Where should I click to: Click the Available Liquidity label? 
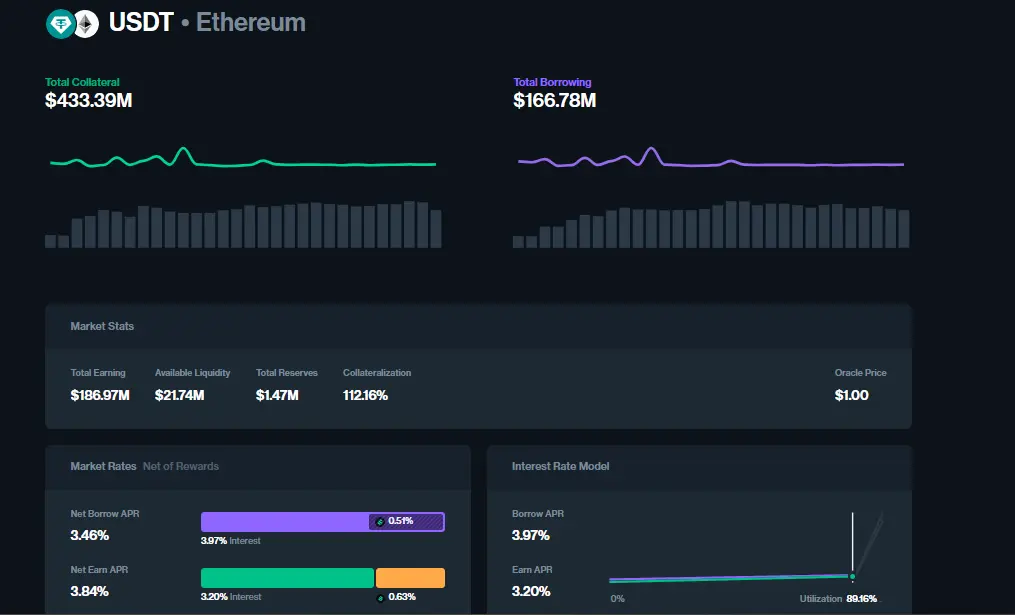[x=192, y=373]
